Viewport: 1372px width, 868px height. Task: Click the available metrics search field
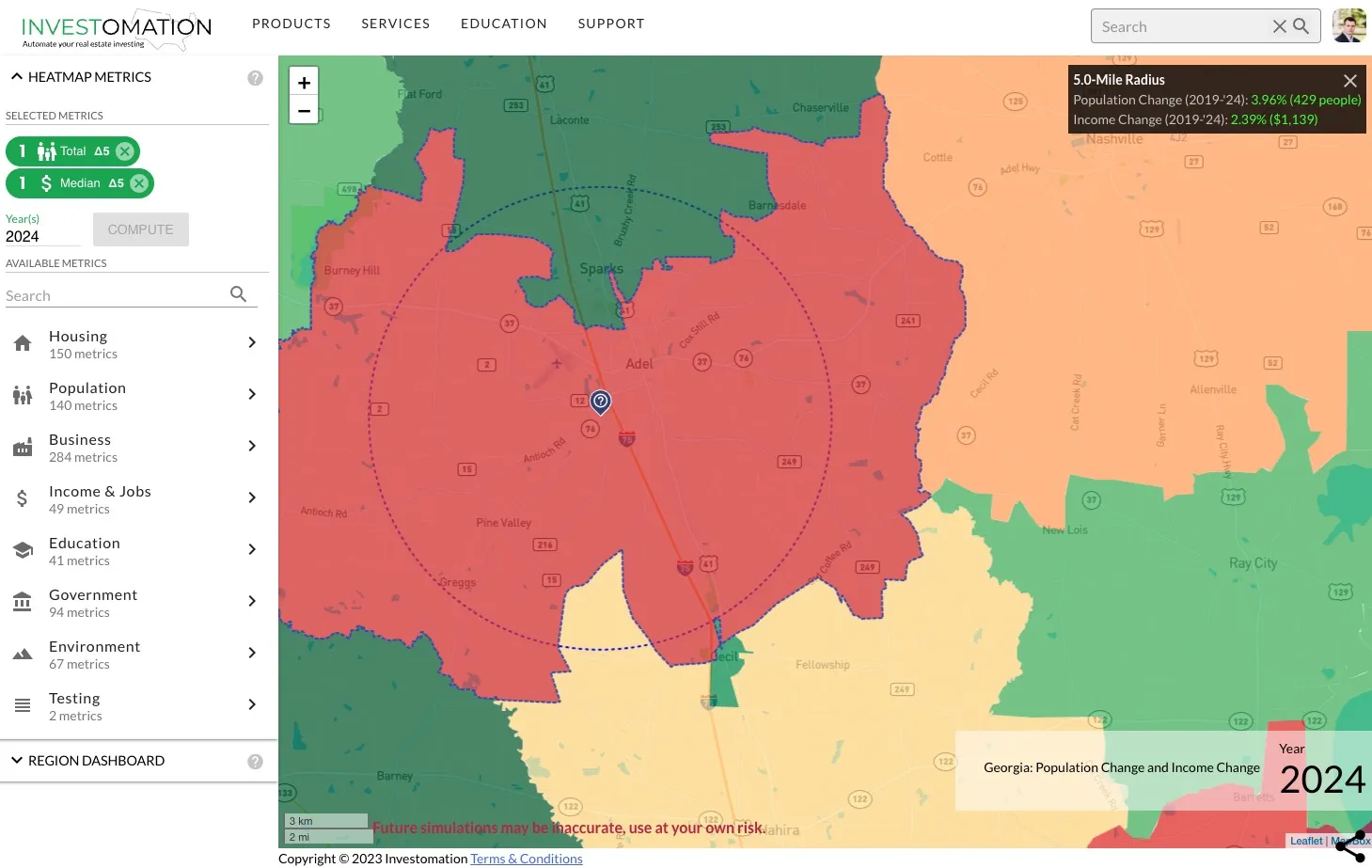tap(117, 295)
